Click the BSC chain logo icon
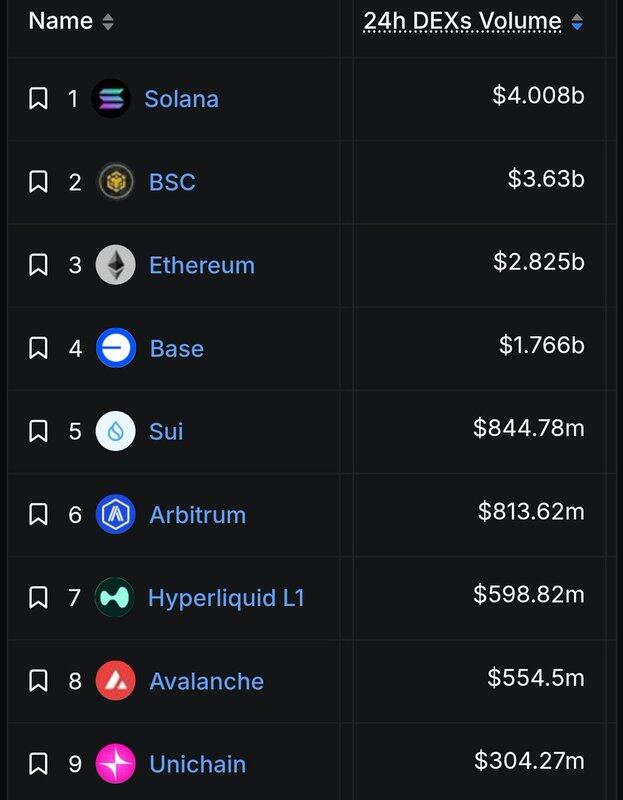Screen dimensions: 623x800 (x=115, y=182)
